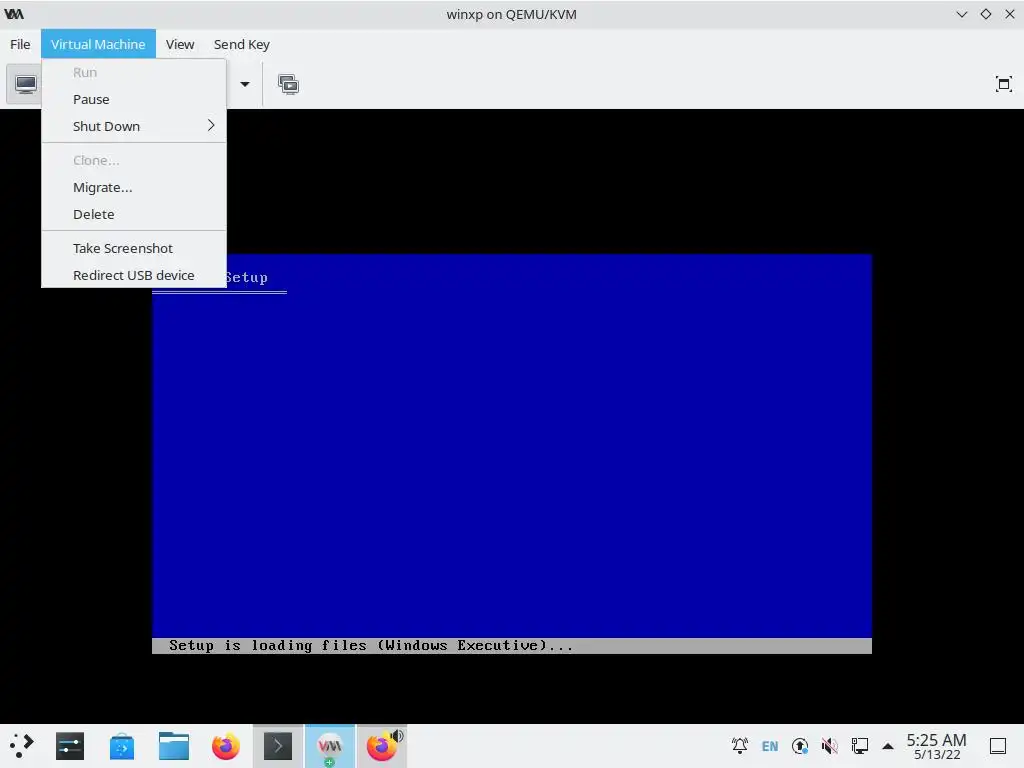The width and height of the screenshot is (1024, 768).
Task: Open the File menu
Action: pyautogui.click(x=20, y=44)
